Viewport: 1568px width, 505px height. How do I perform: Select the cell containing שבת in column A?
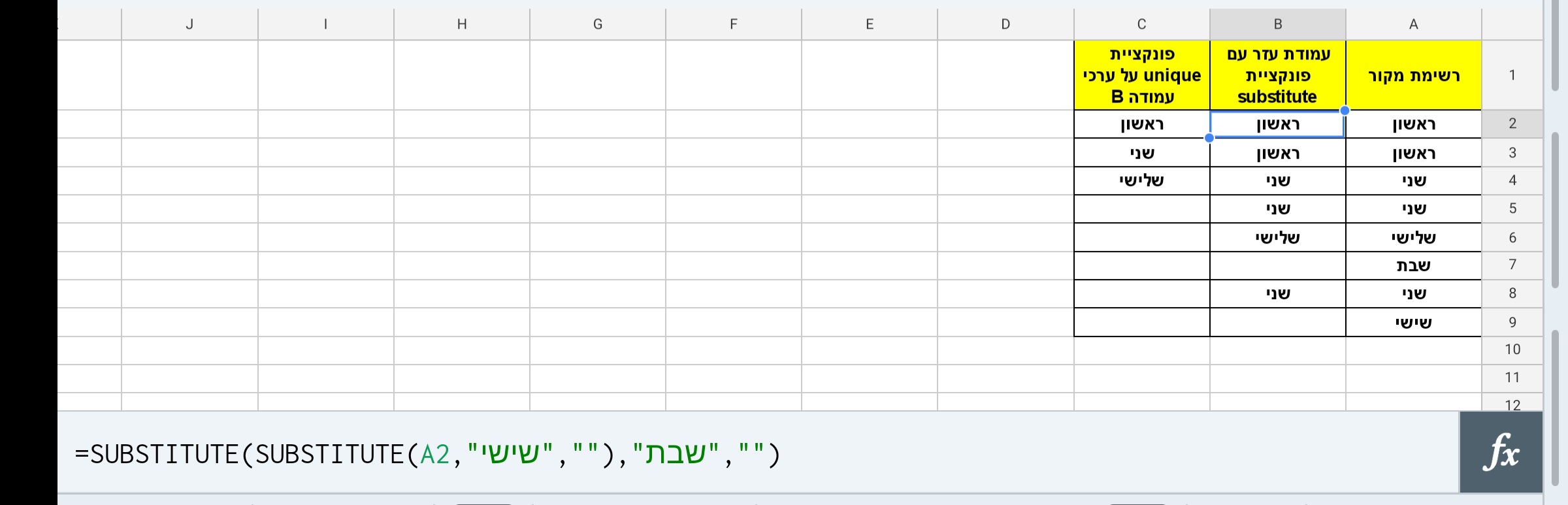tap(1413, 265)
